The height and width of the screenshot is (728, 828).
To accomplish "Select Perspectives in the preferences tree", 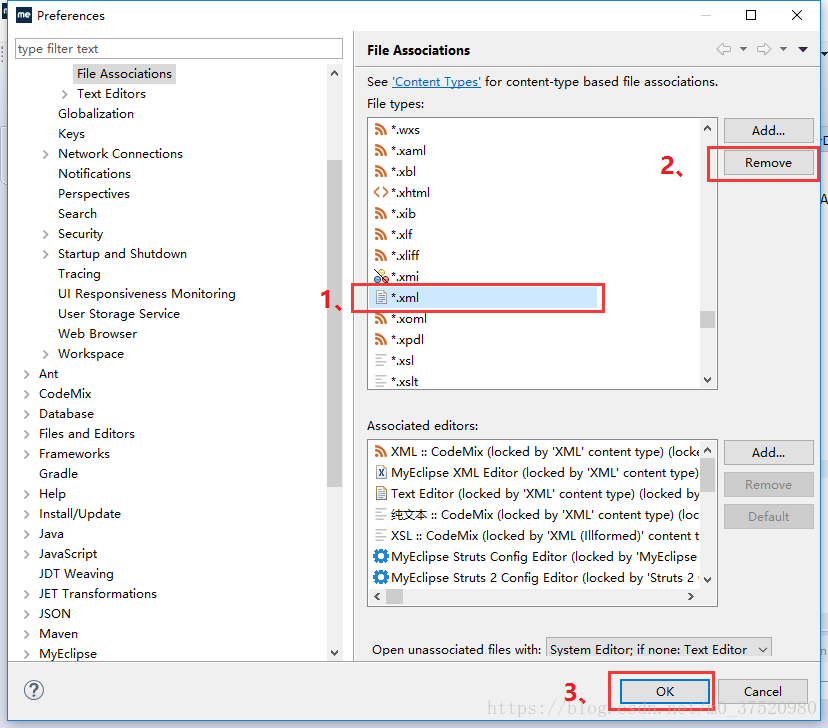I will coord(93,194).
